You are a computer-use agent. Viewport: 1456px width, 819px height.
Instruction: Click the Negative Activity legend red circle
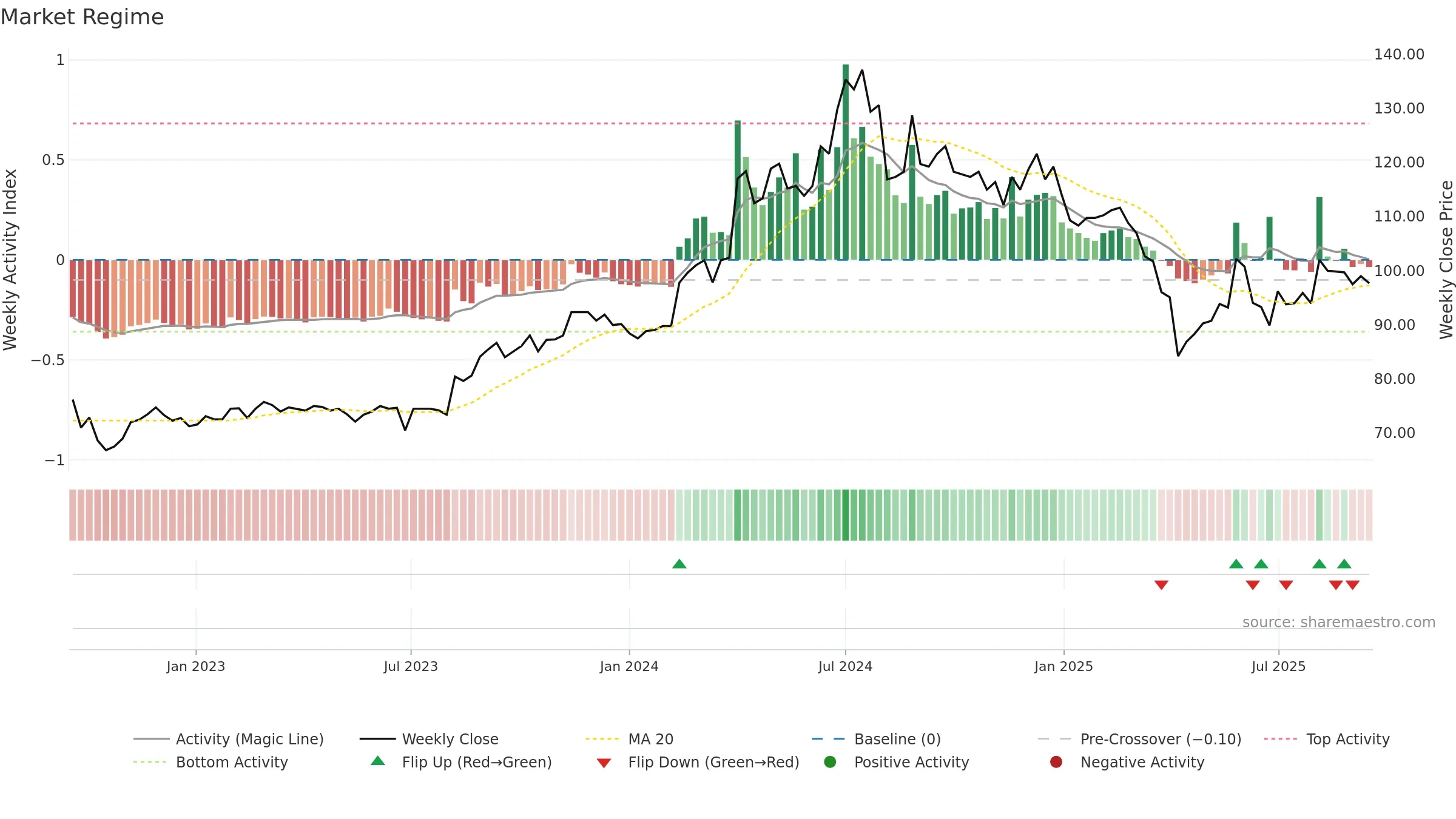tap(1056, 762)
